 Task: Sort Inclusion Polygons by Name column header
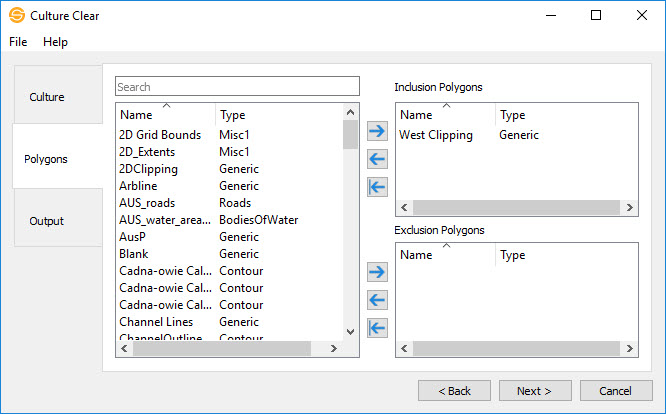point(445,115)
